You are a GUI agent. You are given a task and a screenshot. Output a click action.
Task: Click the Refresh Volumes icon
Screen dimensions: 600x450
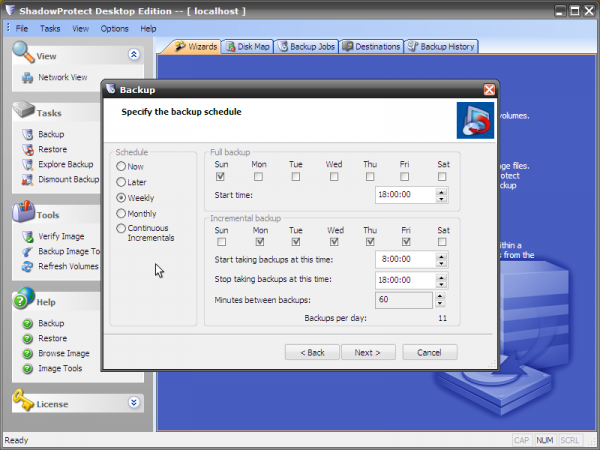pyautogui.click(x=28, y=266)
